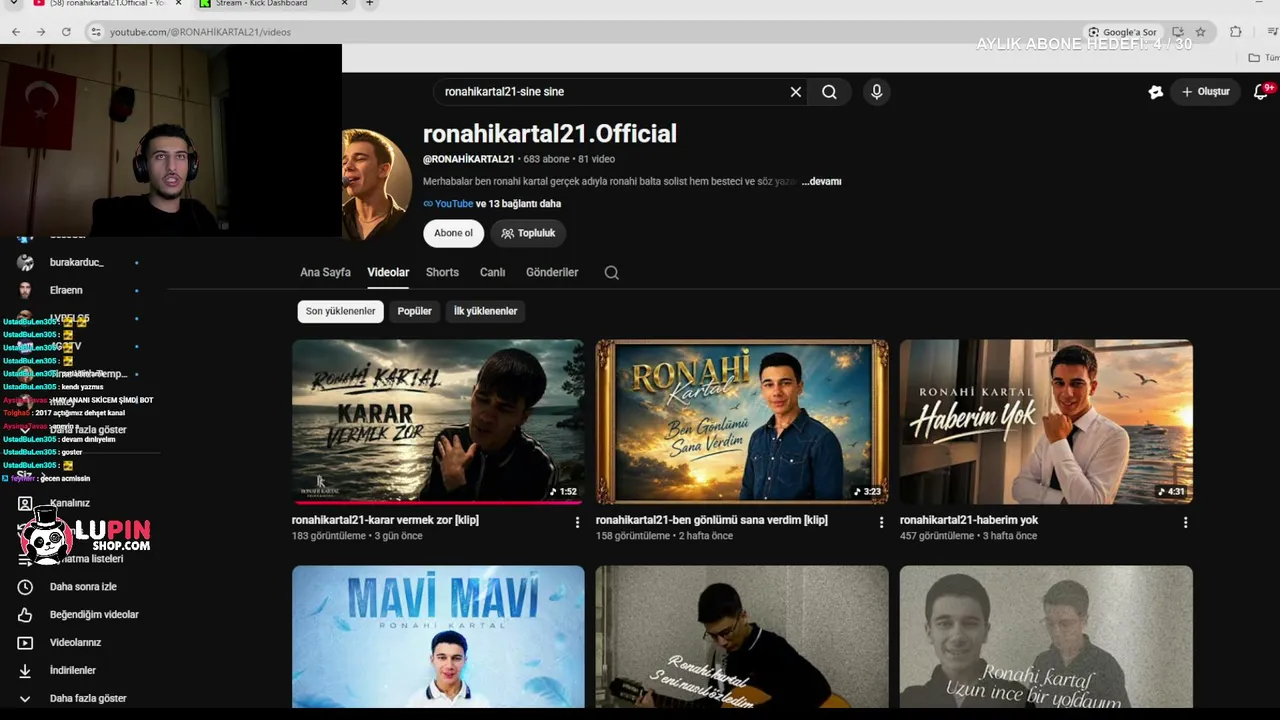
Task: Start voice search with the microphone icon
Action: tap(877, 92)
